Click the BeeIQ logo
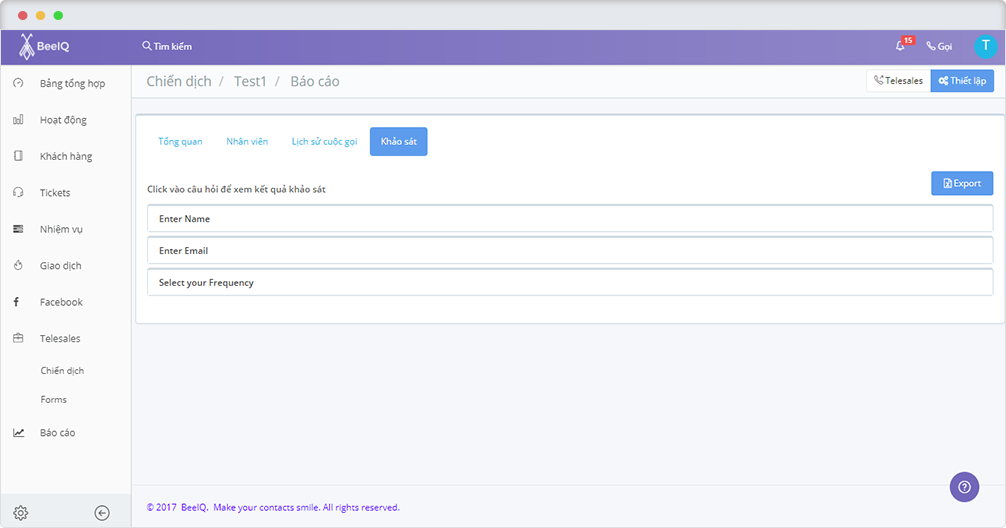Screen dimensions: 1006x528 pos(44,46)
